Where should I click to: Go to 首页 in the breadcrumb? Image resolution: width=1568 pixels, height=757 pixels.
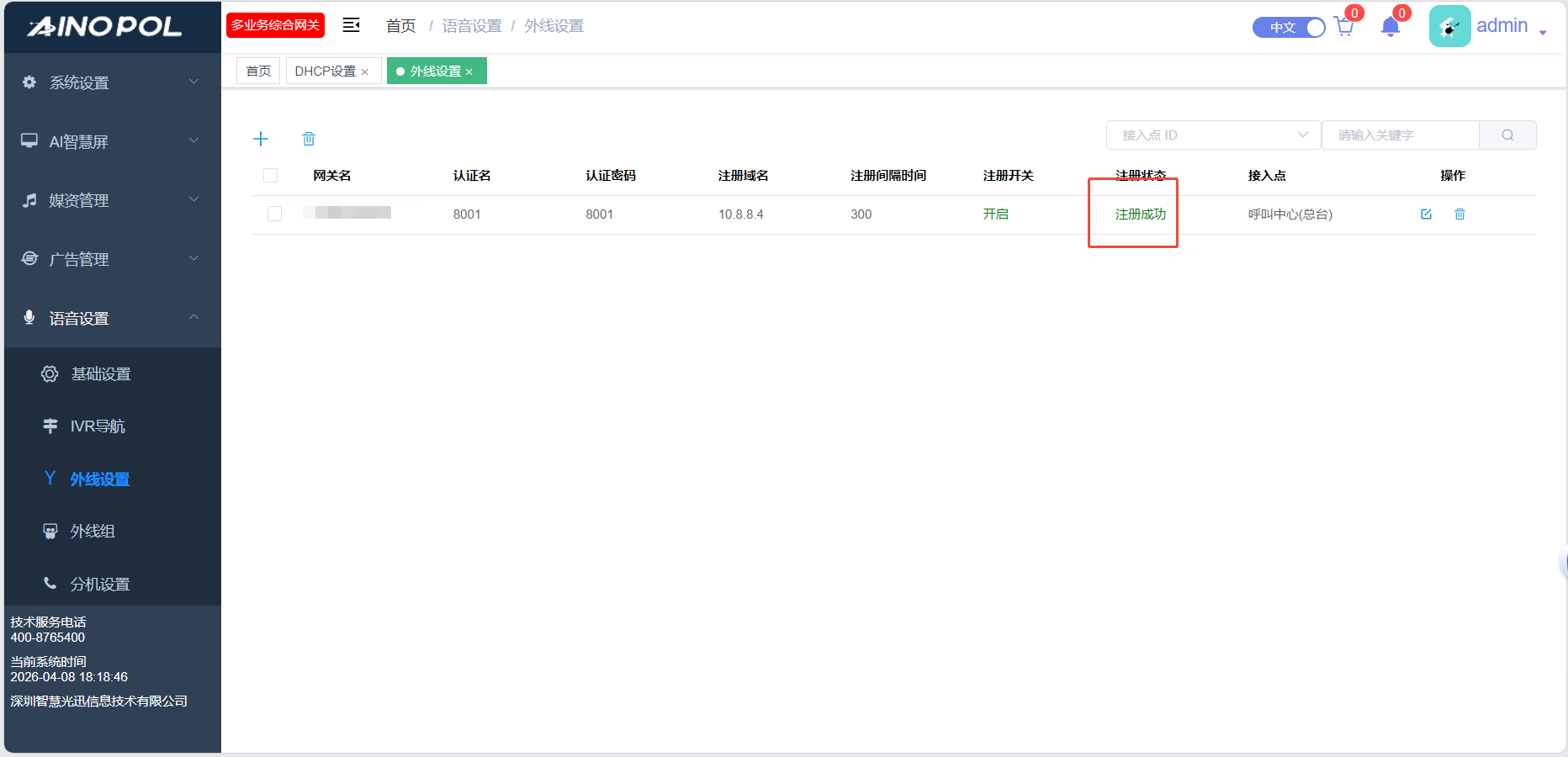[x=400, y=26]
